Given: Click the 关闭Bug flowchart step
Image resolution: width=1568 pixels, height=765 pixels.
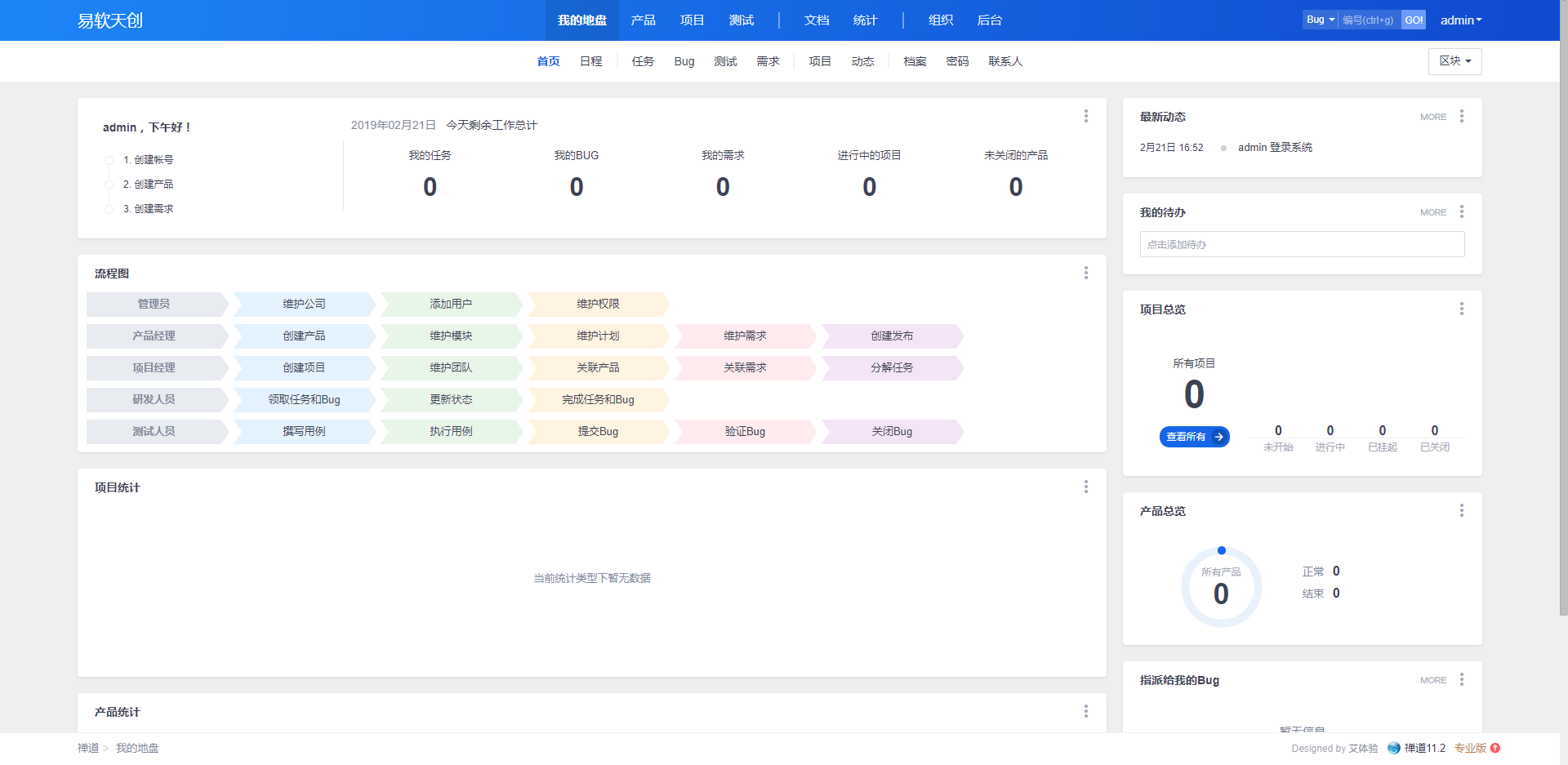Looking at the screenshot, I should [892, 431].
